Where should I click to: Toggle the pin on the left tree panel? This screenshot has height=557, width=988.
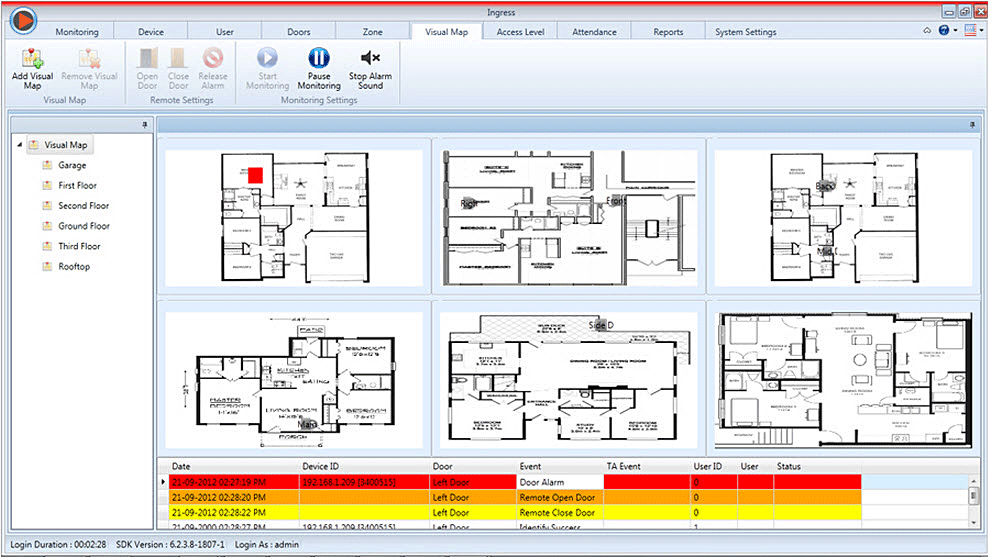point(145,125)
